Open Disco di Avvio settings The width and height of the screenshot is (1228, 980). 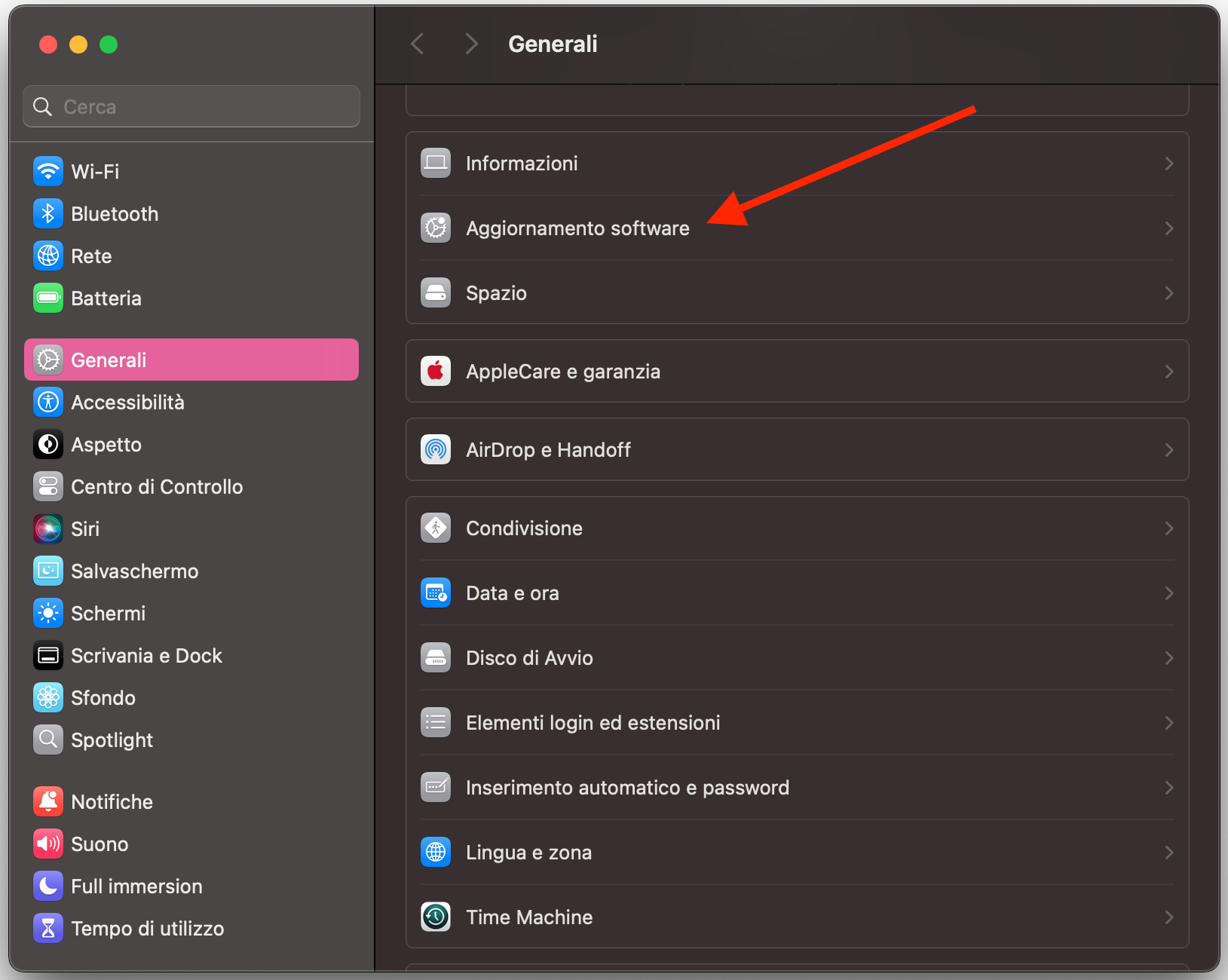pos(529,657)
